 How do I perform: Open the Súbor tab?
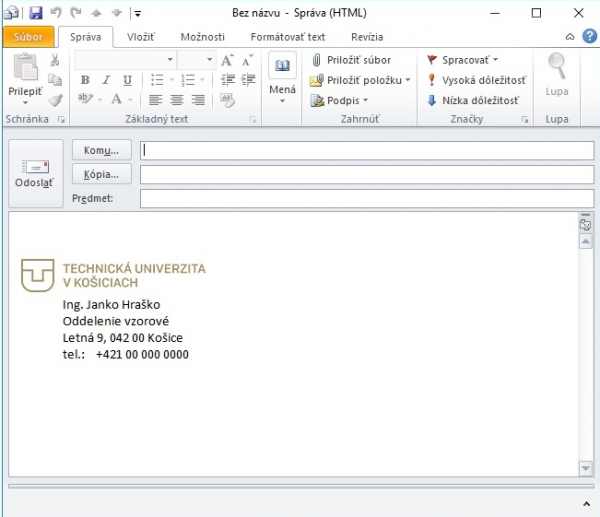coord(28,37)
